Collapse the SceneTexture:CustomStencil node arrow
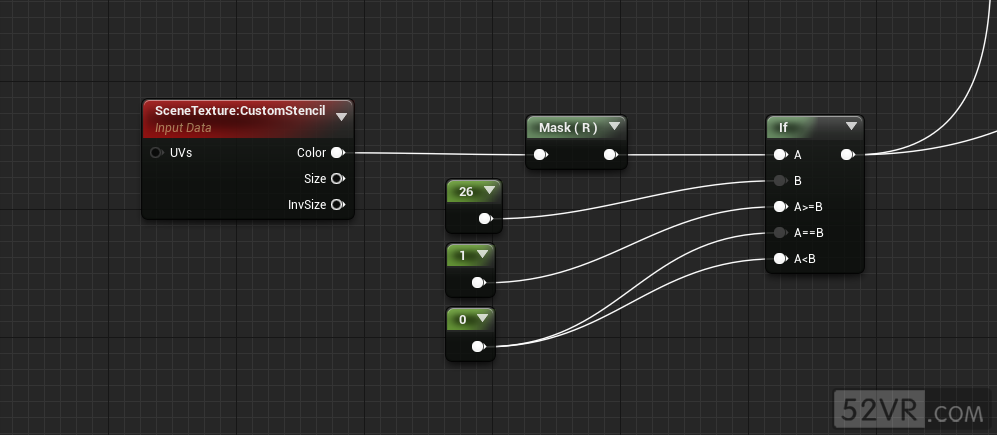The image size is (997, 435). 341,117
